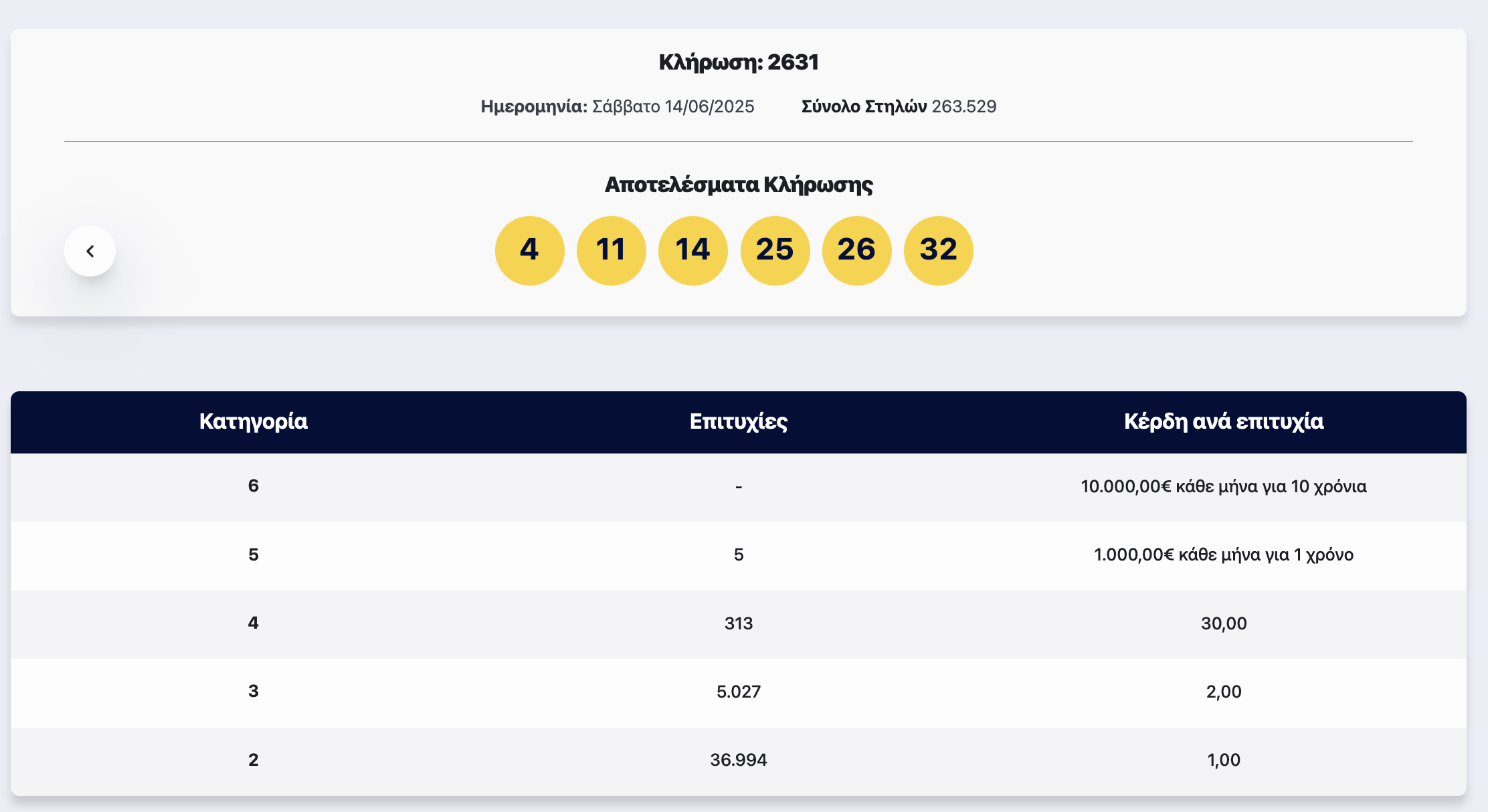Image resolution: width=1488 pixels, height=812 pixels.
Task: Click the yellow ball numbered 14
Action: (x=692, y=250)
